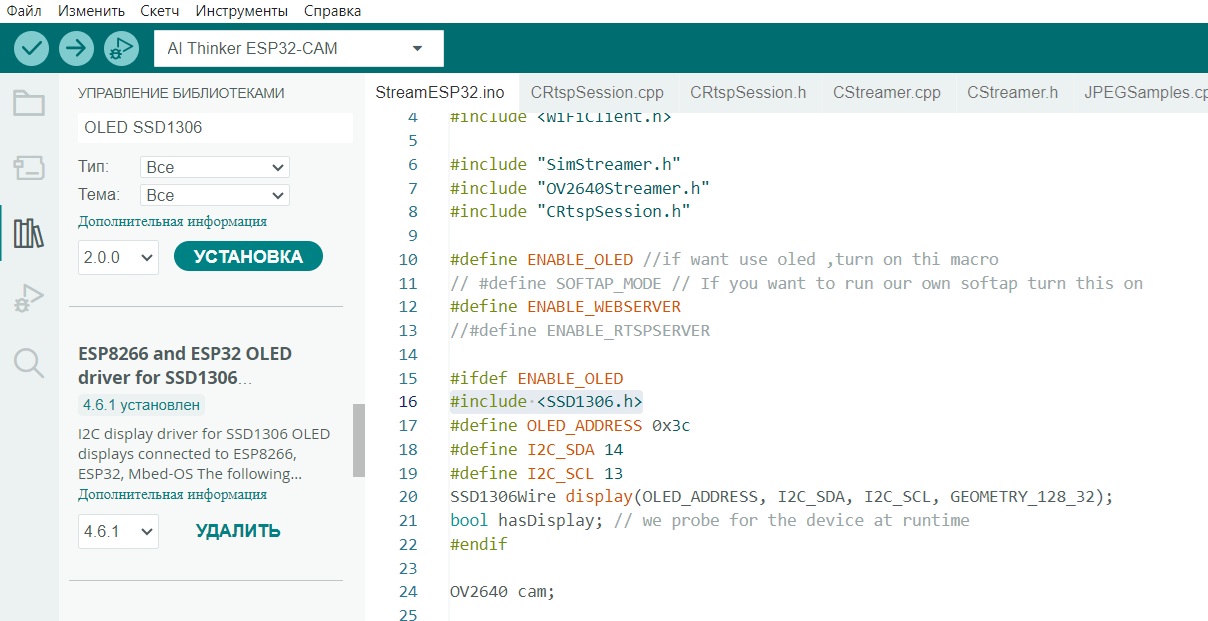This screenshot has width=1208, height=621.
Task: Open the Search magnifier sidebar icon
Action: 29,363
